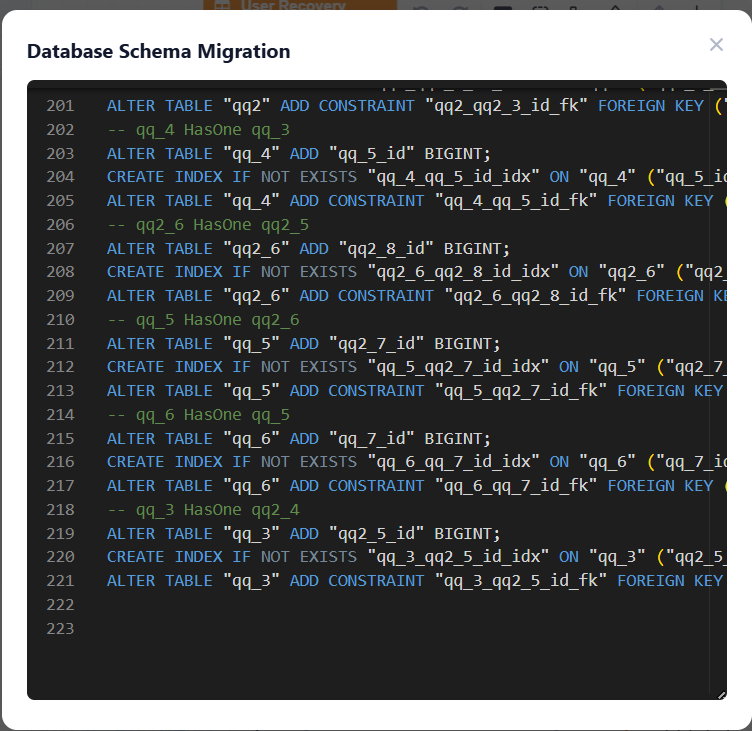Screen dimensions: 752x731
Task: Select comment '-- qq_3 HasOne qq2_4'
Action: click(203, 509)
